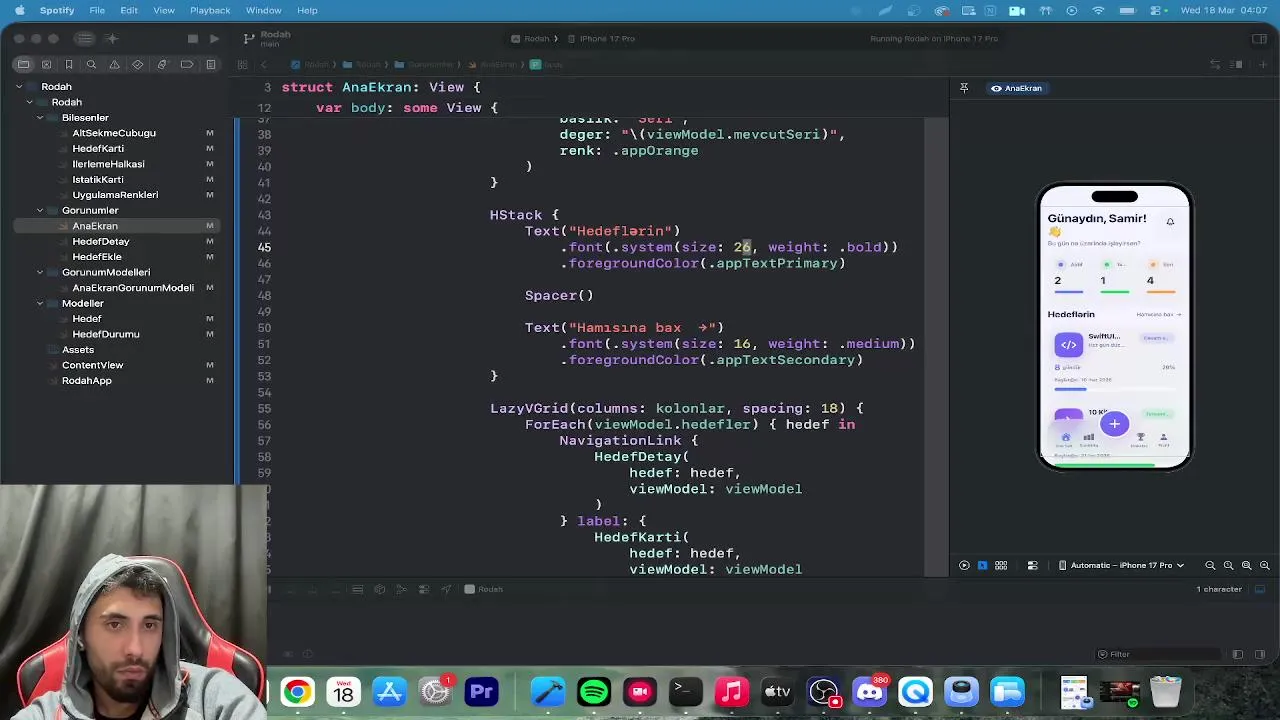Click the Stop button in Xcode toolbar
The height and width of the screenshot is (720, 1280).
pos(192,39)
